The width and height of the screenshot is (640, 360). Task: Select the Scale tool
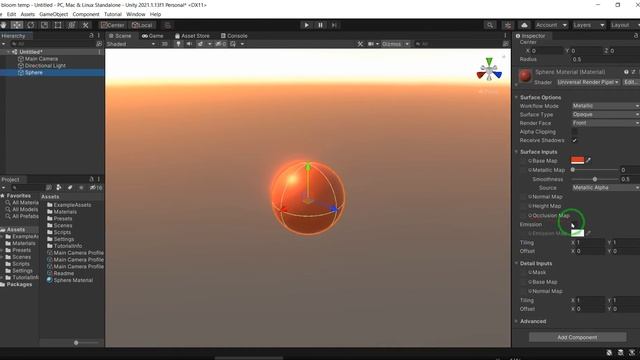pyautogui.click(x=44, y=25)
